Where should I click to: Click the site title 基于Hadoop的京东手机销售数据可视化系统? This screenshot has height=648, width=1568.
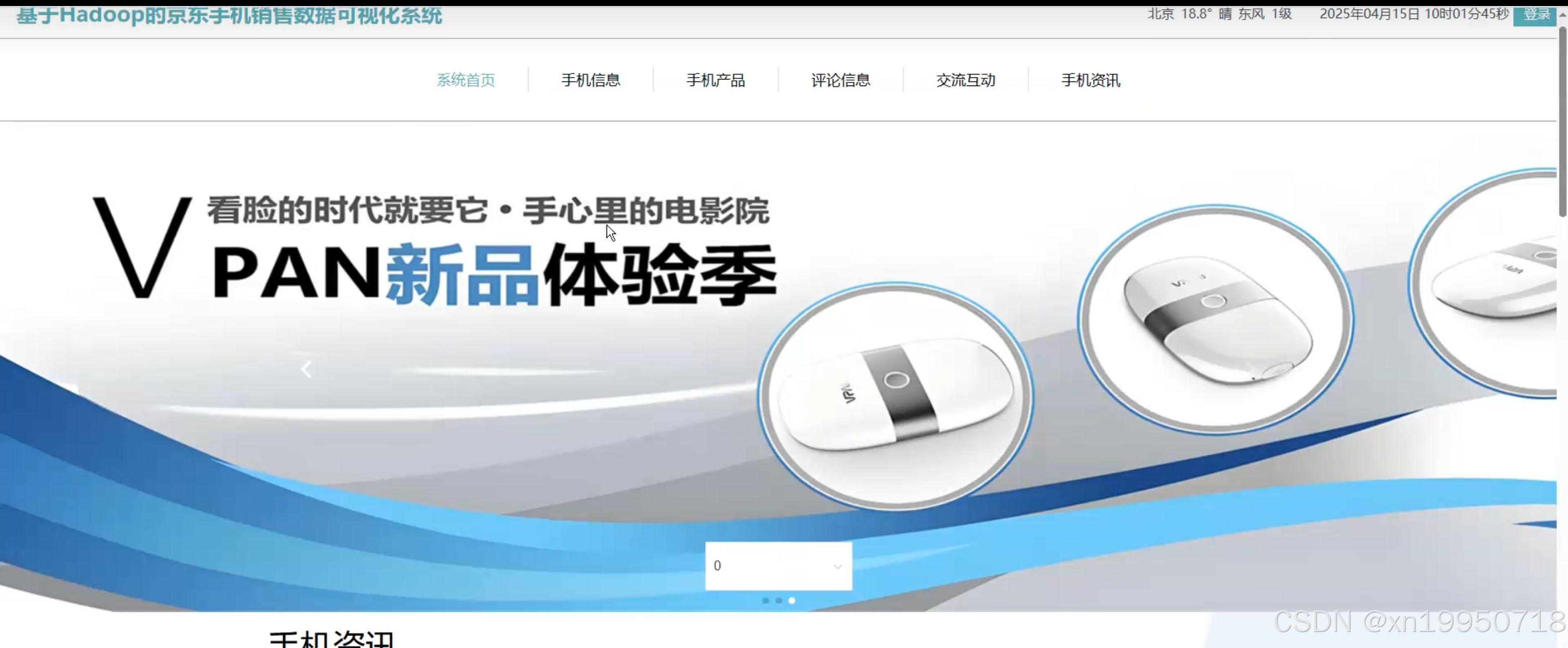point(229,15)
